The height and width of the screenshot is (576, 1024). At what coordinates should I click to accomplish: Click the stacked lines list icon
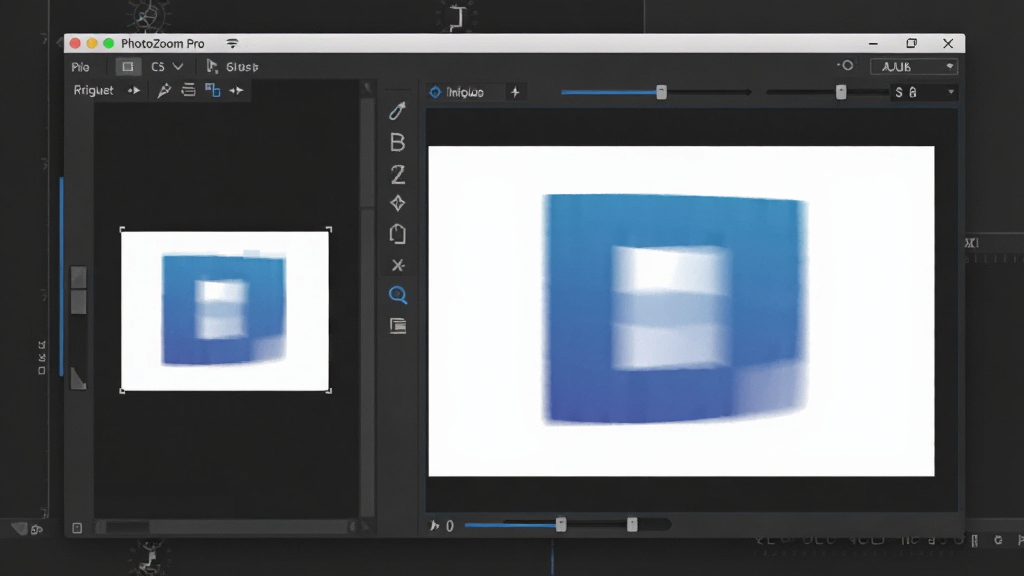pos(188,90)
